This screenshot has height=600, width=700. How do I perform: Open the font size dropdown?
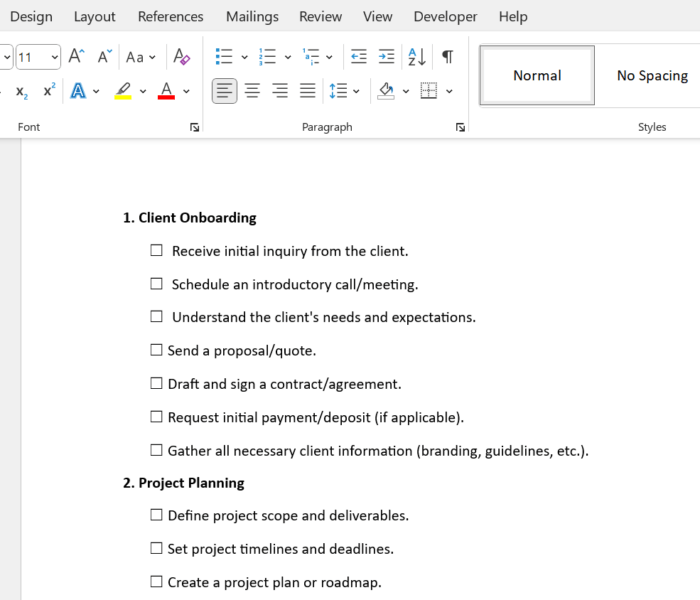[x=53, y=57]
